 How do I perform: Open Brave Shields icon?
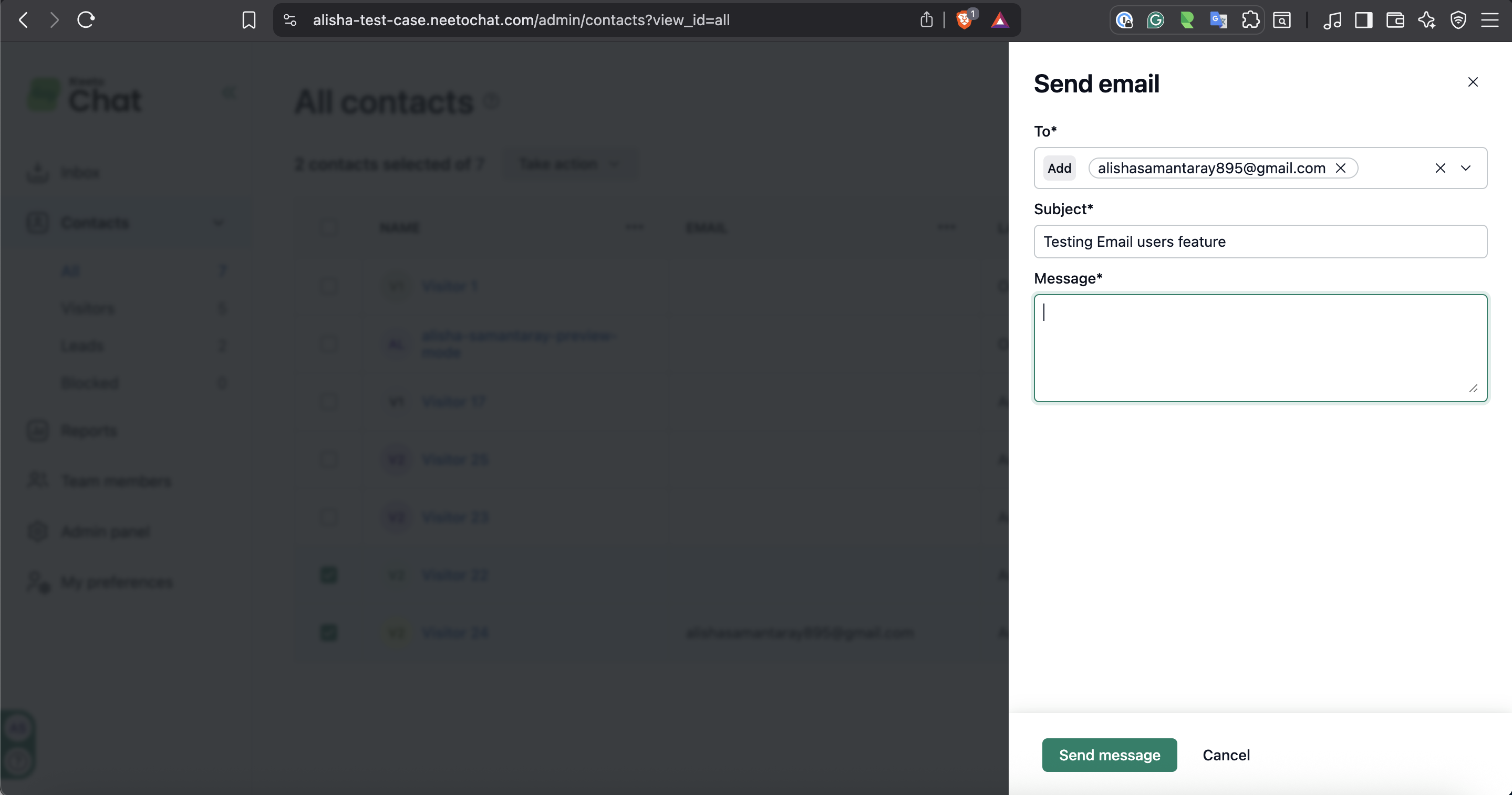coord(964,20)
